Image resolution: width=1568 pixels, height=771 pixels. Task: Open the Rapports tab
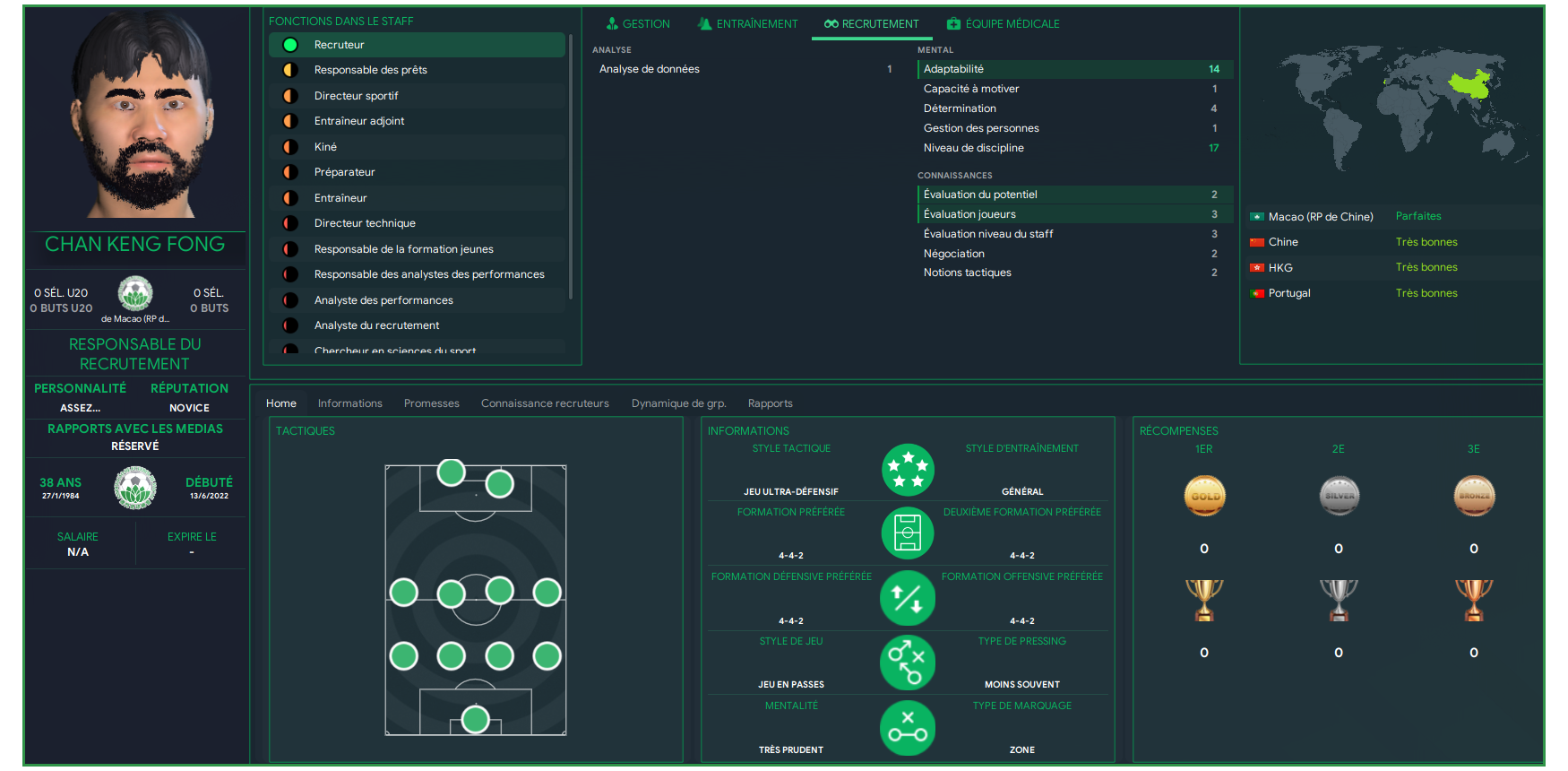click(x=770, y=403)
